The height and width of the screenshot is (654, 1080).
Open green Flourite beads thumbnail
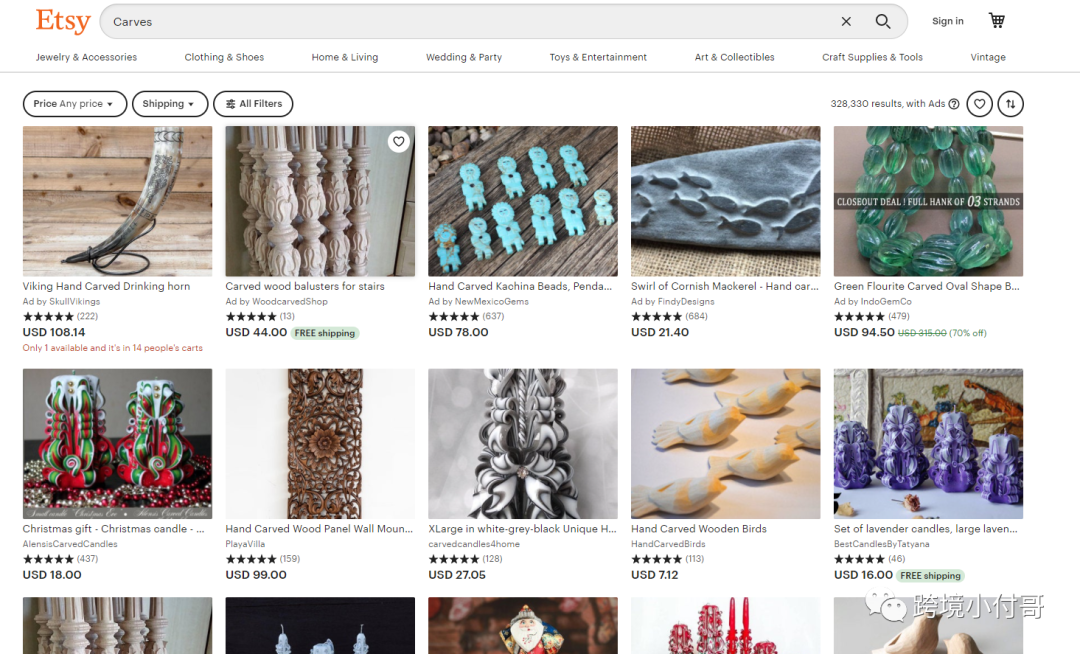pos(928,201)
